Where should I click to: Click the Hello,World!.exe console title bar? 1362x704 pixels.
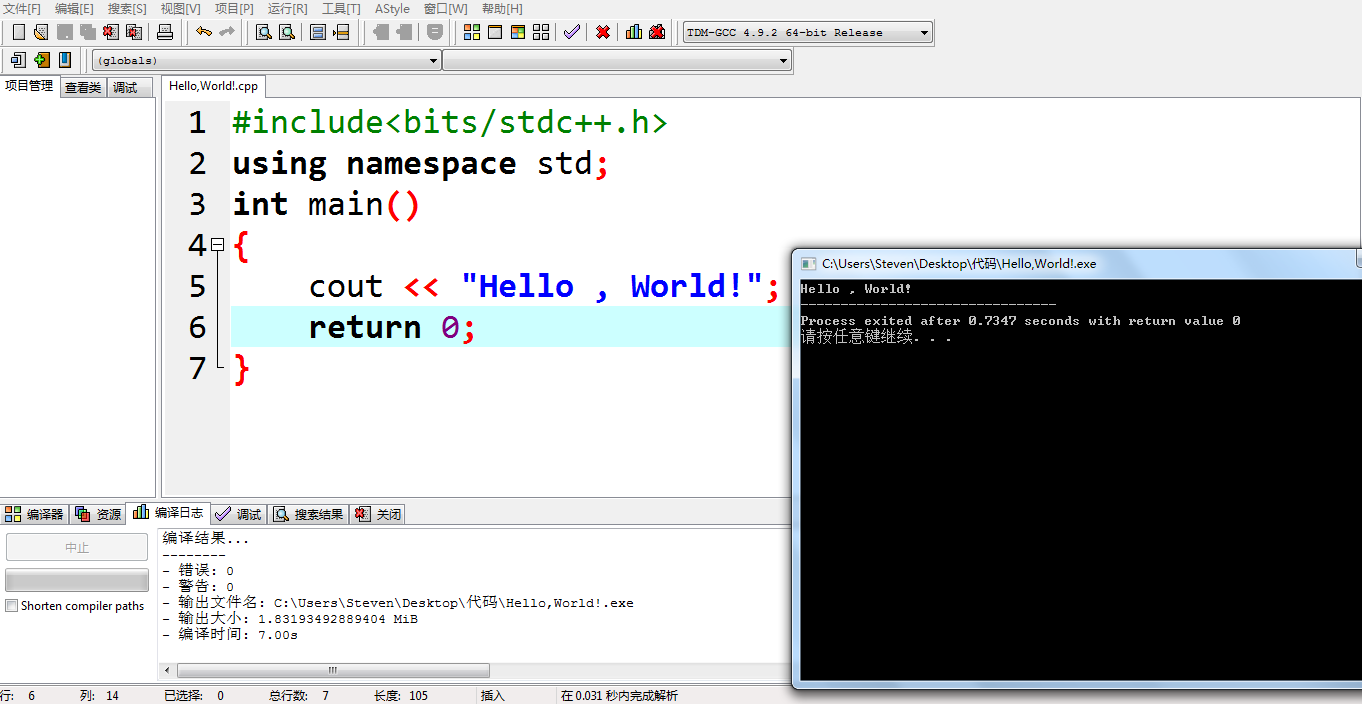[1077, 264]
